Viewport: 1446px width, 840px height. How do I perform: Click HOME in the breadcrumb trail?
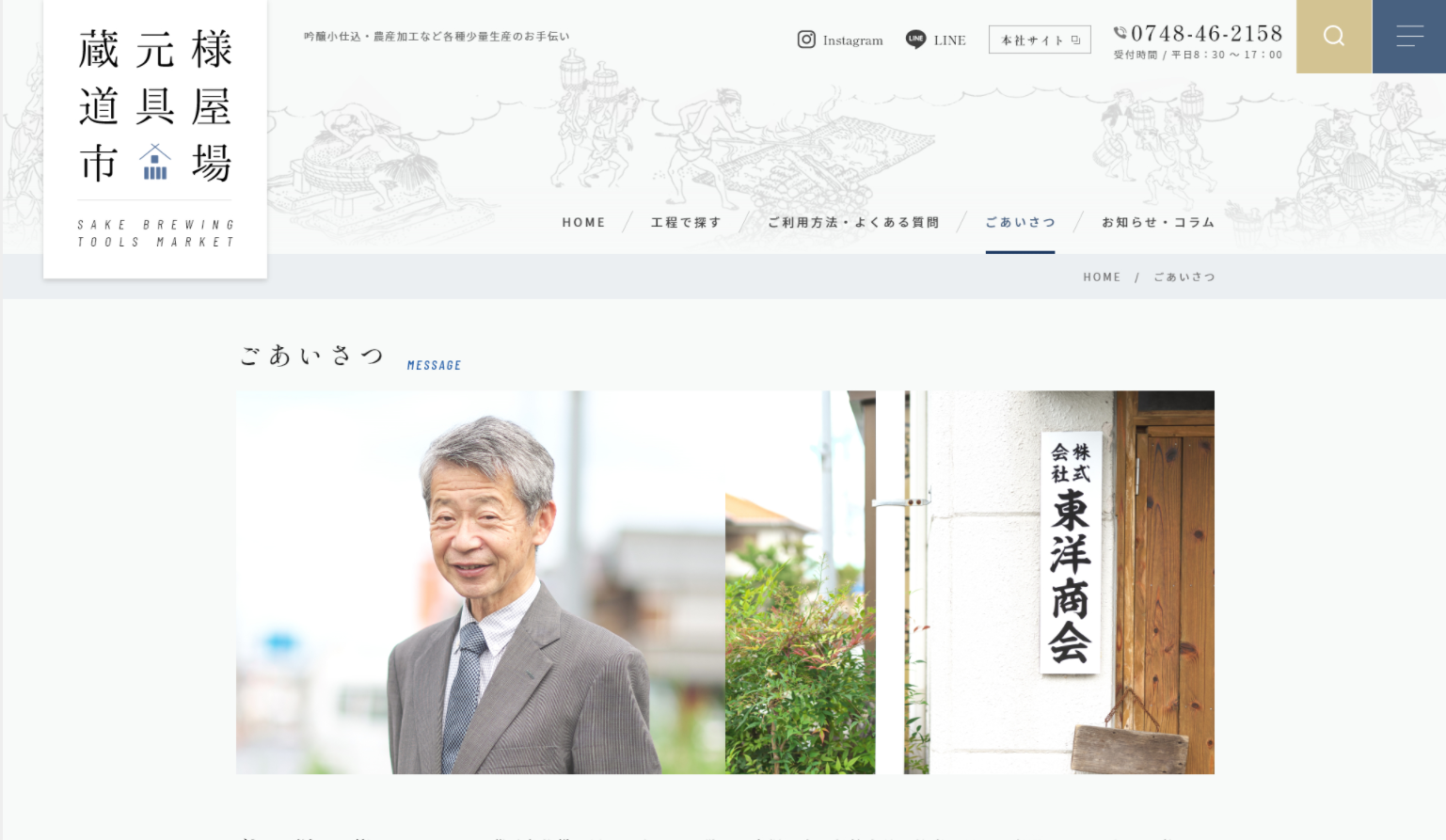point(1102,277)
